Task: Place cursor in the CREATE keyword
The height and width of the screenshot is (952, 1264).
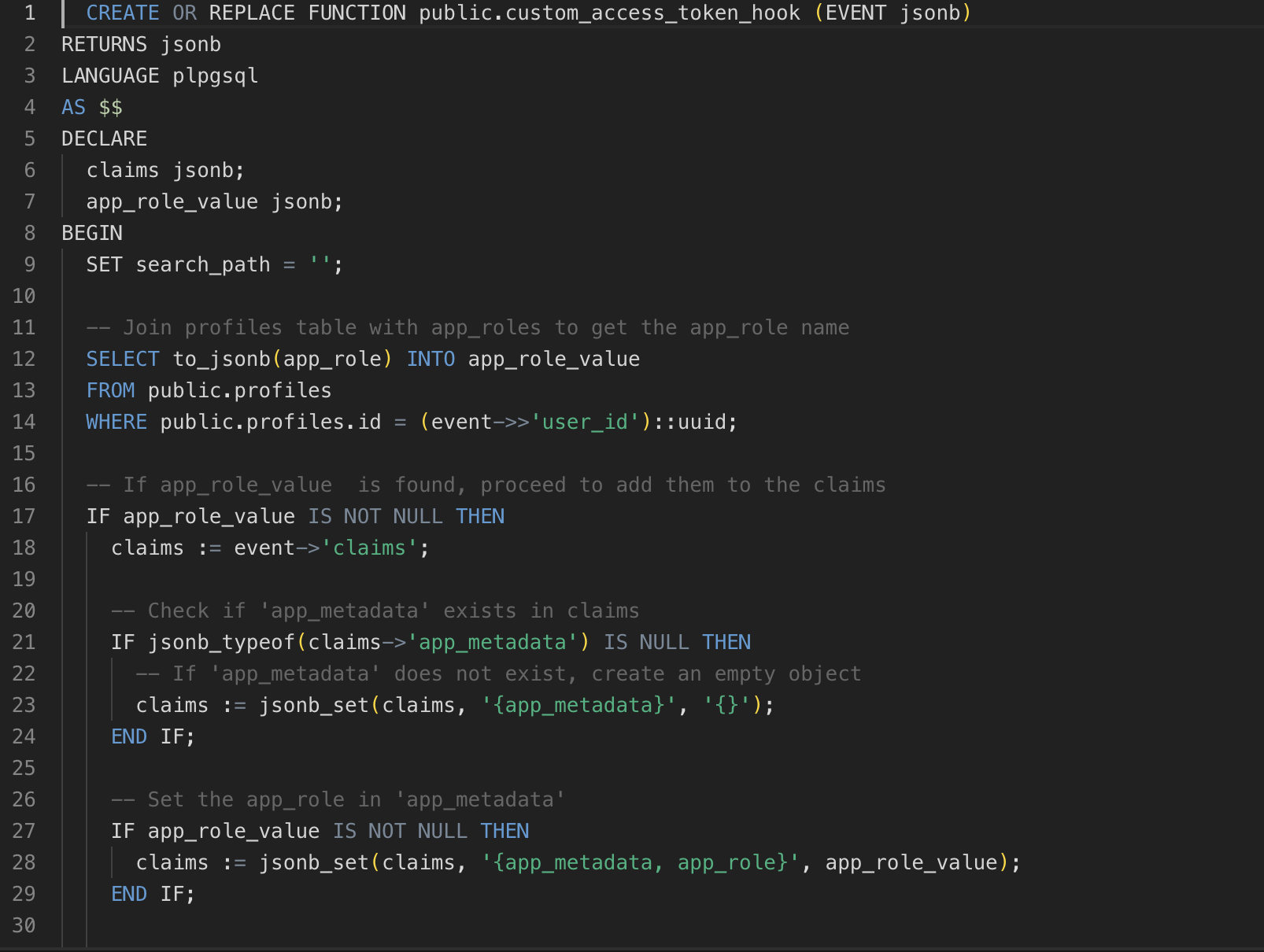Action: 122,13
